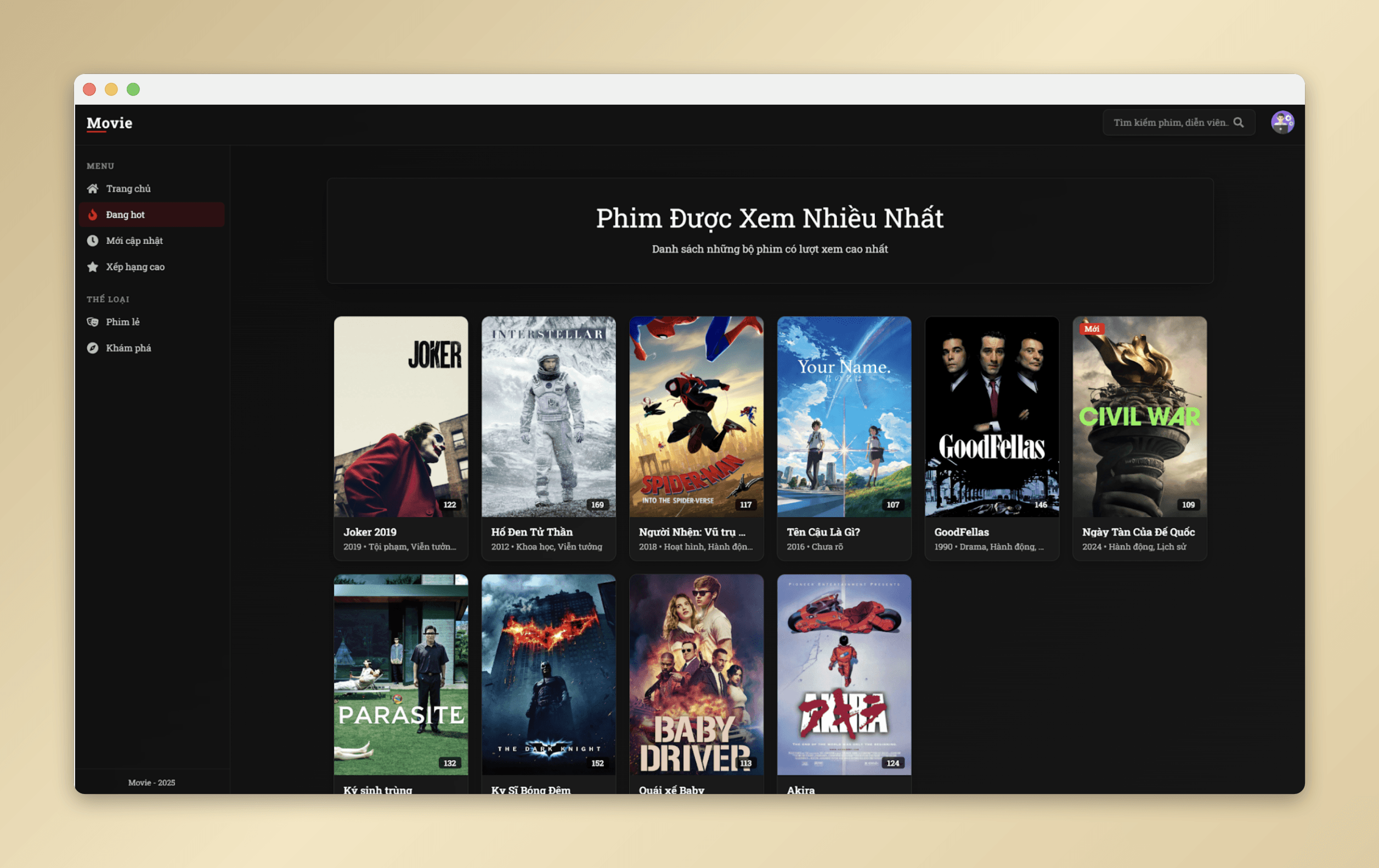Click the green macOS maximize button
The image size is (1379, 868).
(133, 89)
